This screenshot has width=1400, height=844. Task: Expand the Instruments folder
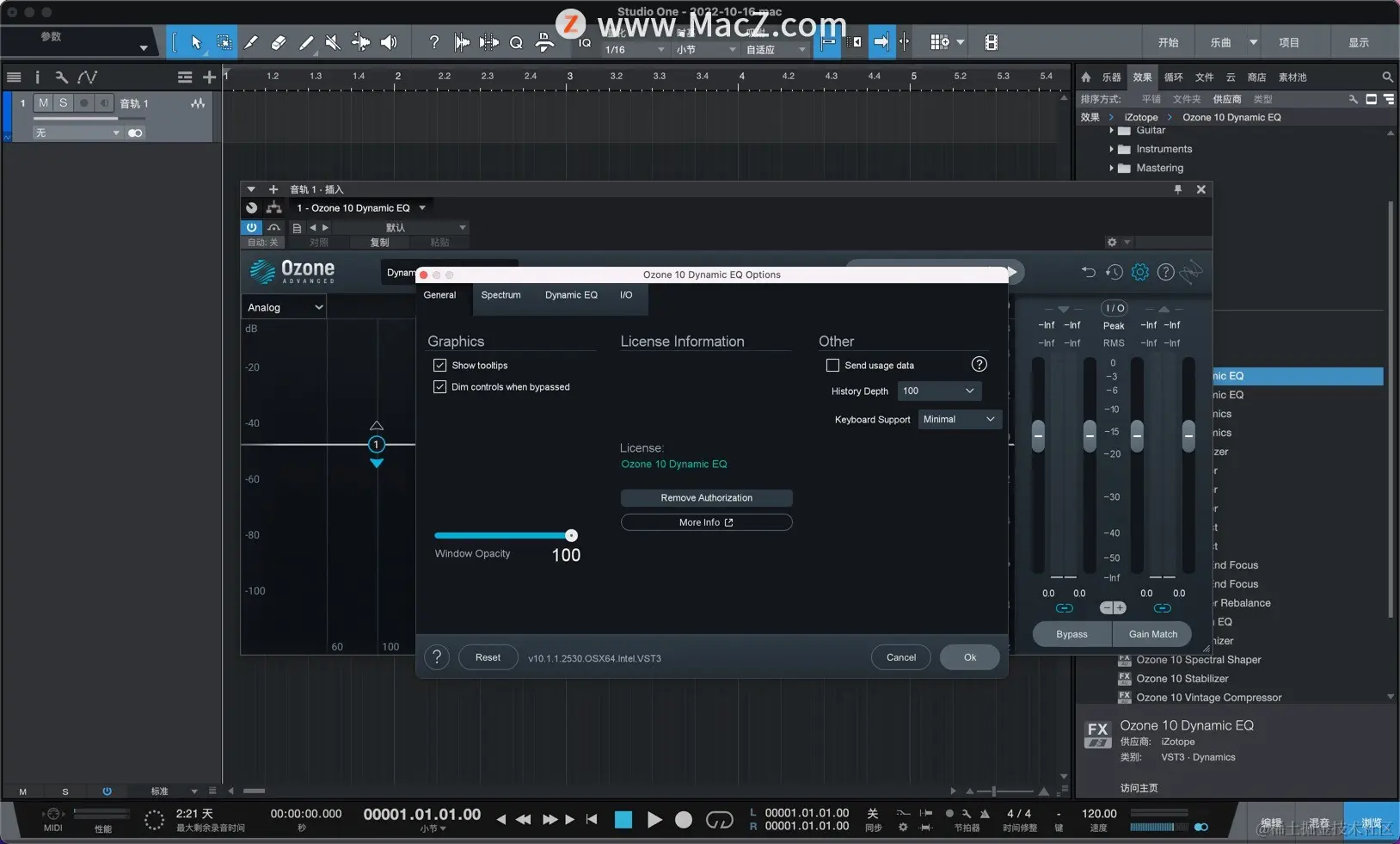point(1111,149)
